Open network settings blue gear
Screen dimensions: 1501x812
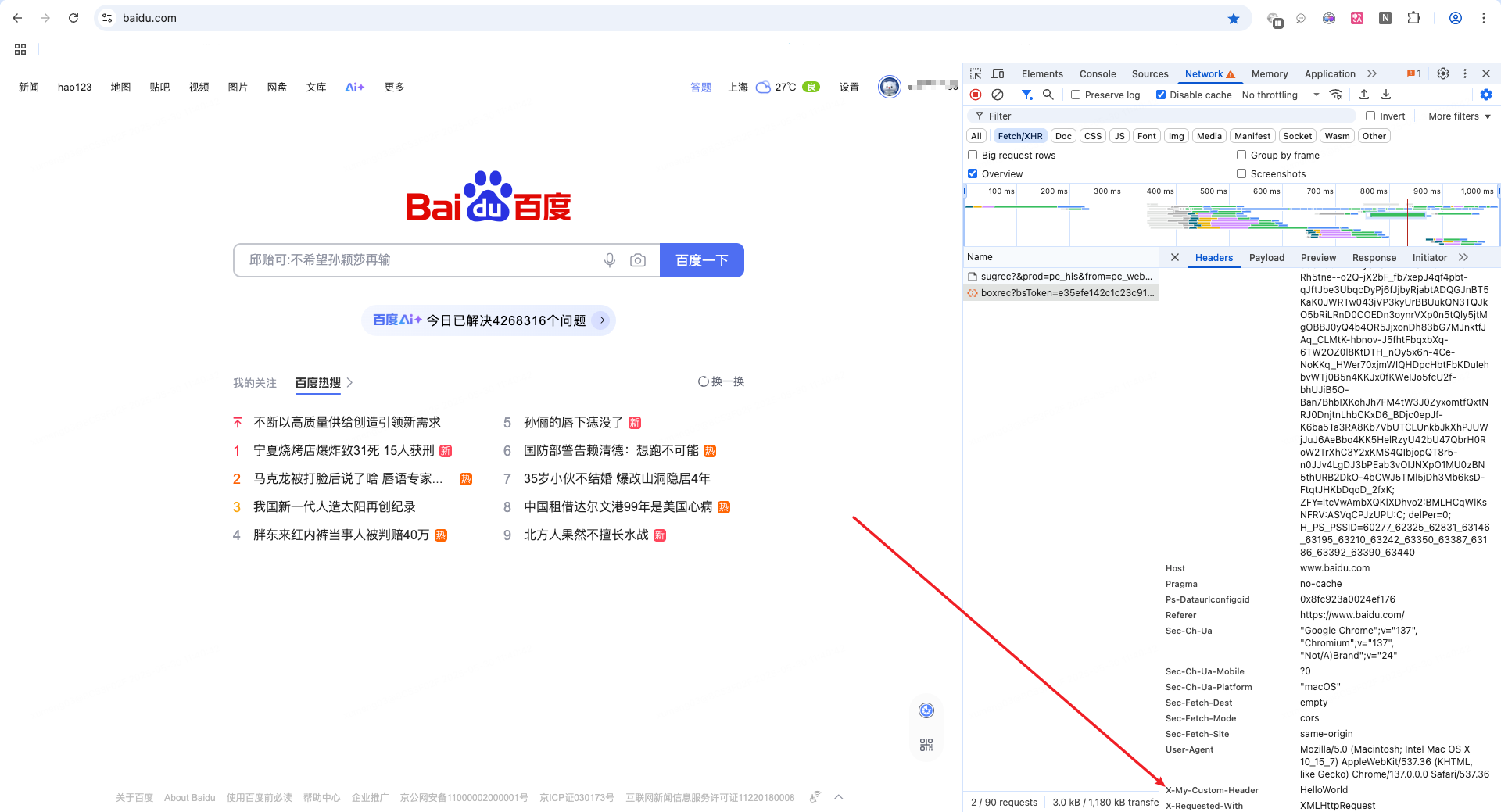point(1486,95)
